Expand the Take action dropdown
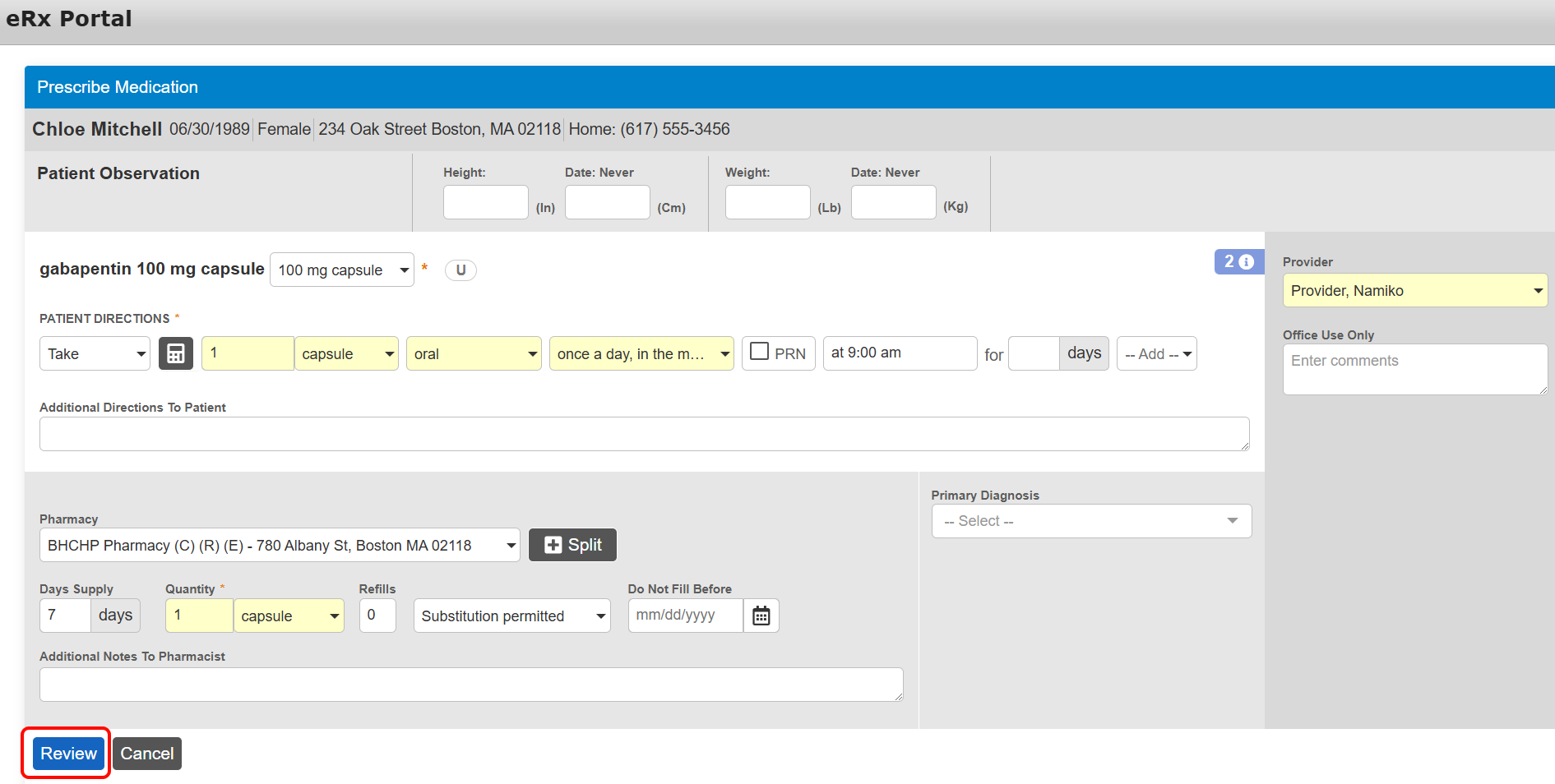The height and width of the screenshot is (784, 1555). pyautogui.click(x=95, y=353)
